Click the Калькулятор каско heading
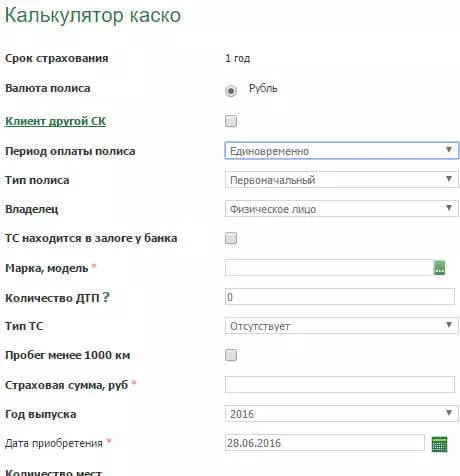Image resolution: width=460 pixels, height=476 pixels. (x=93, y=15)
